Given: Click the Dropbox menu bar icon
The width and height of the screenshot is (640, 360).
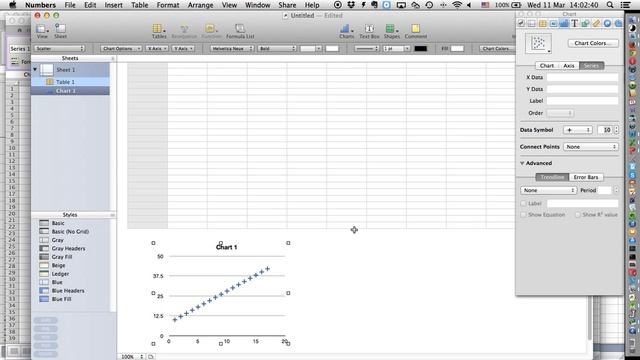Looking at the screenshot, I should coord(351,5).
